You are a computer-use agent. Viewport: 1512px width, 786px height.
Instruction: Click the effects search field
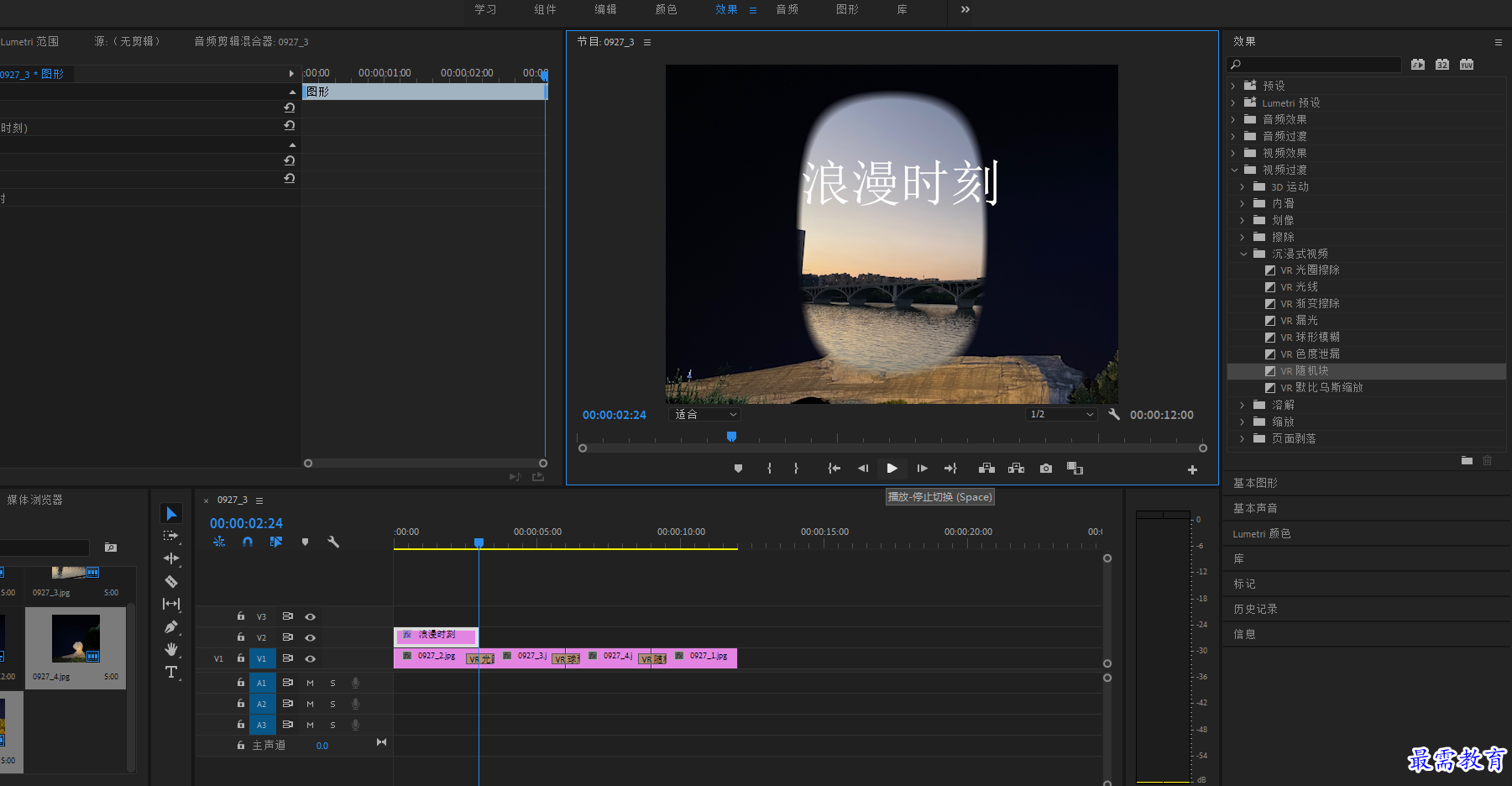tap(1314, 64)
